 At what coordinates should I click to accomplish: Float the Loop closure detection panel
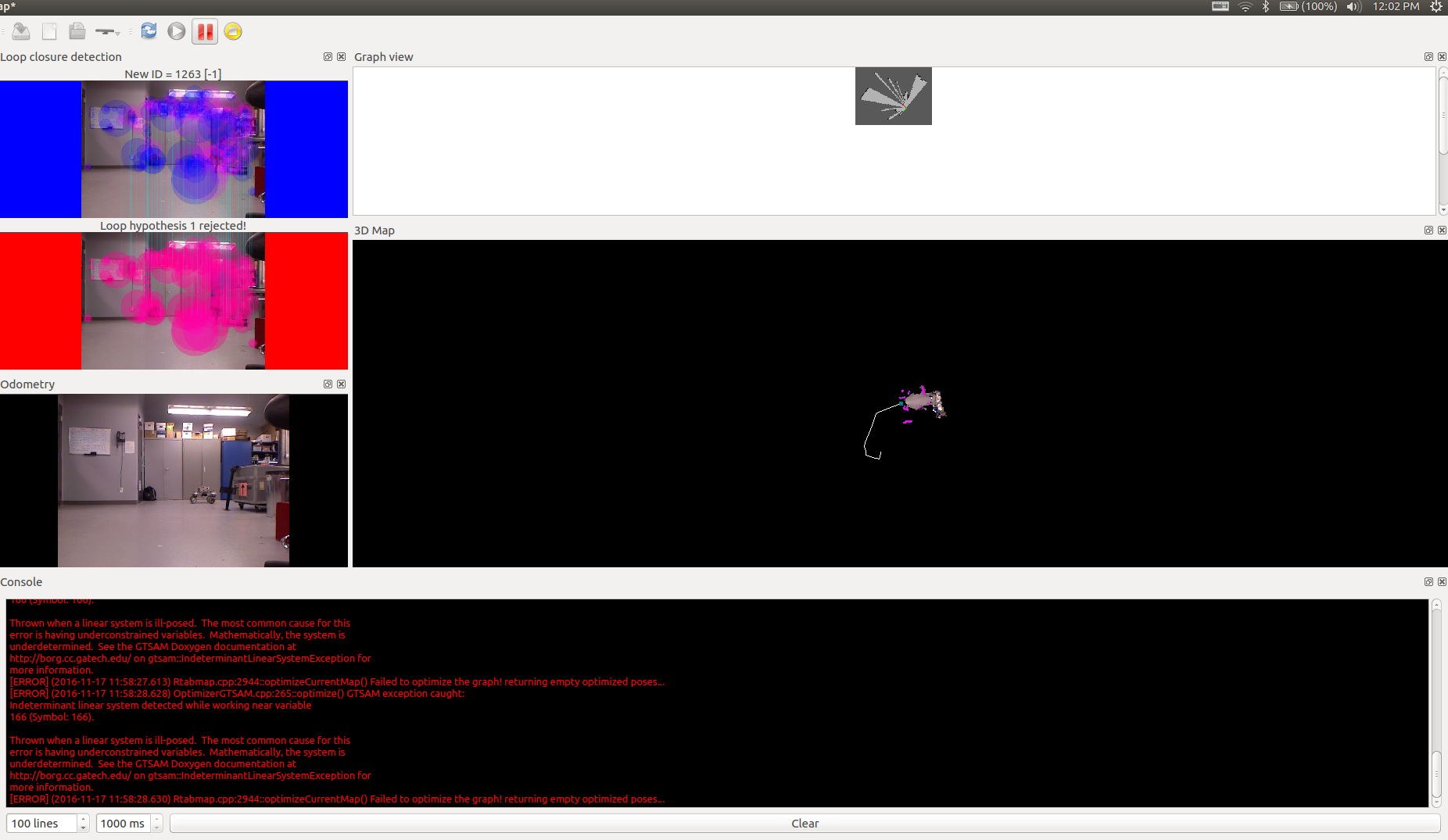[328, 57]
